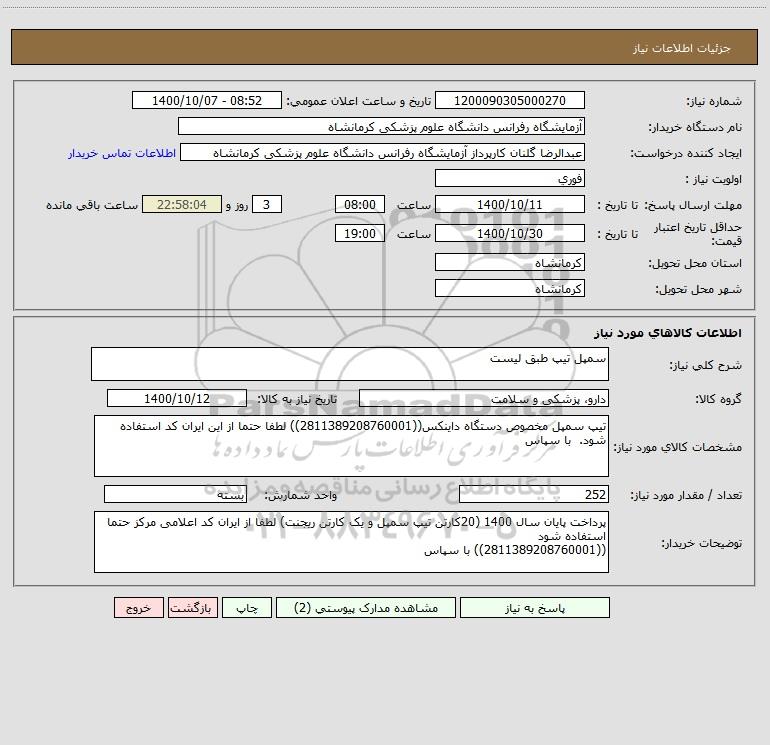Click the goods specification text area
Viewport: 770px width, 745px height.
coord(351,446)
